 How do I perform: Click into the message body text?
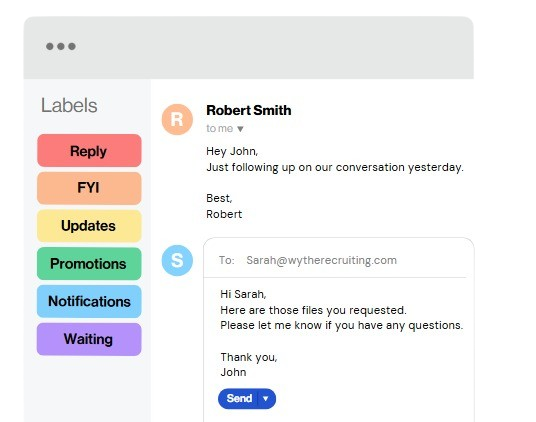pos(341,333)
